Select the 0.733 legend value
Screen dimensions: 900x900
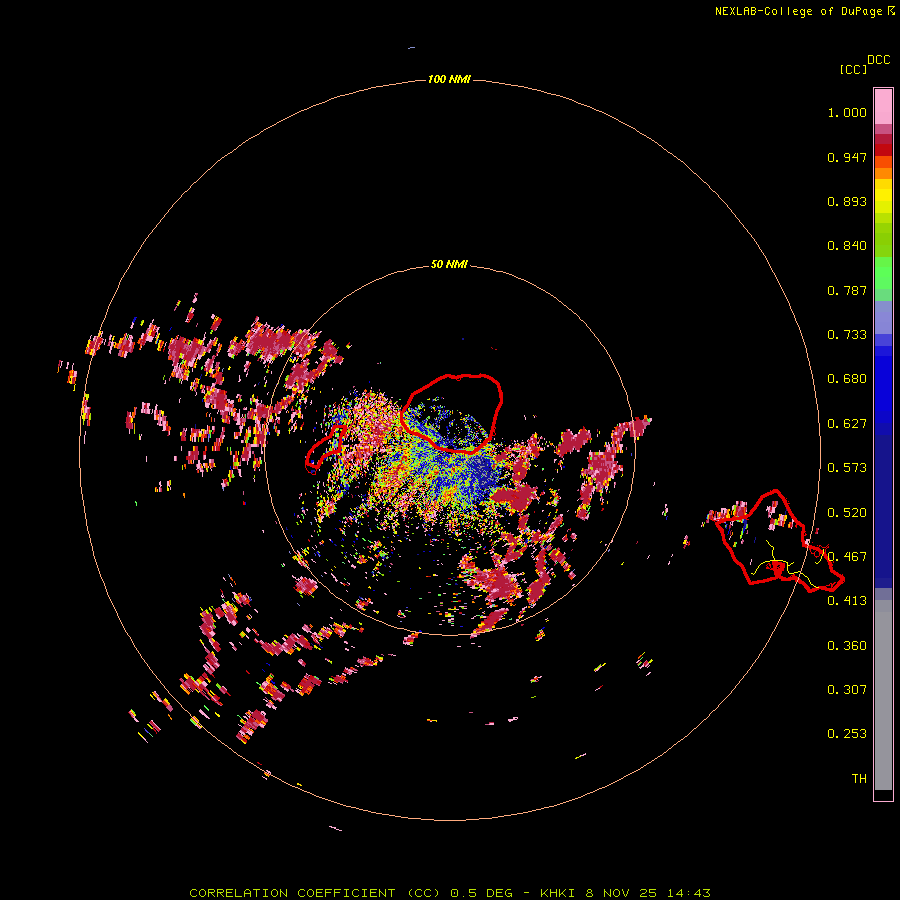click(847, 335)
